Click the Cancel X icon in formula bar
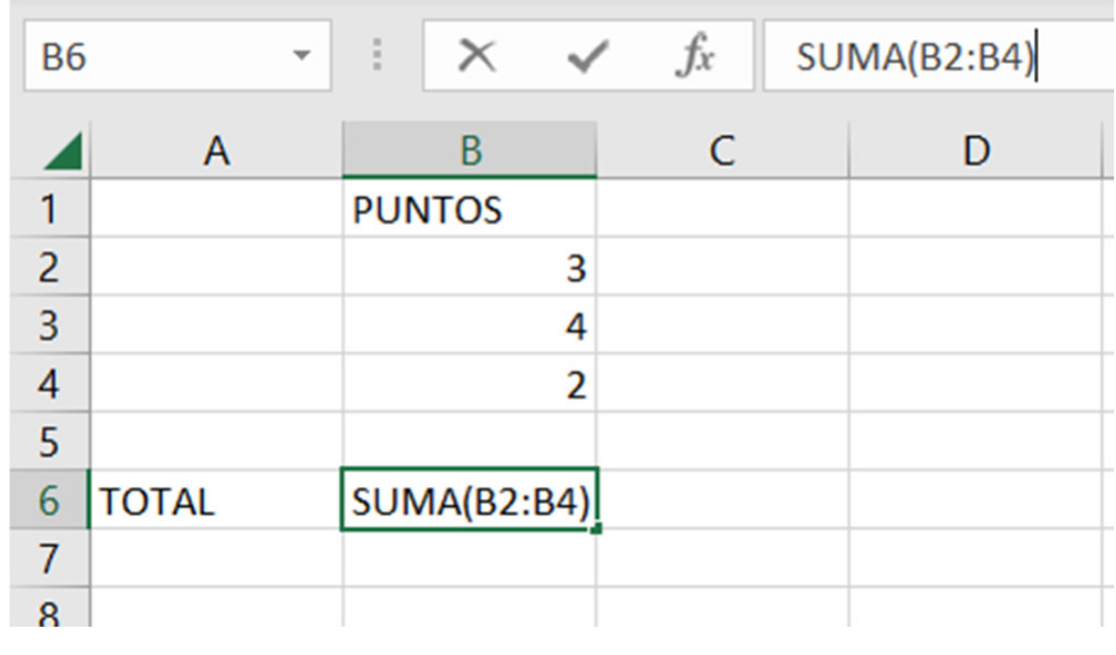Image resolution: width=1116 pixels, height=655 pixels. (x=477, y=58)
